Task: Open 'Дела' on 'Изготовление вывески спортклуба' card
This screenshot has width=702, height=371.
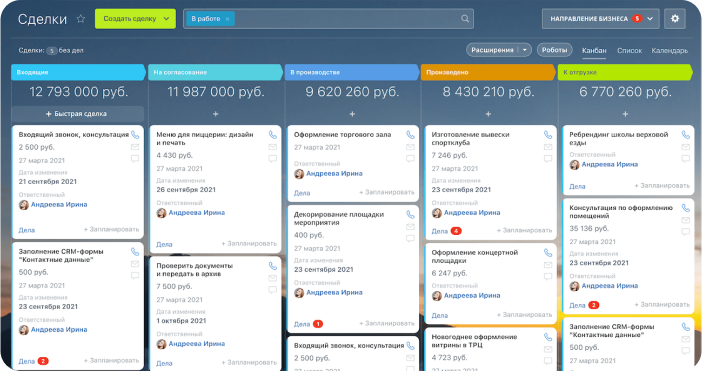Action: (x=439, y=231)
